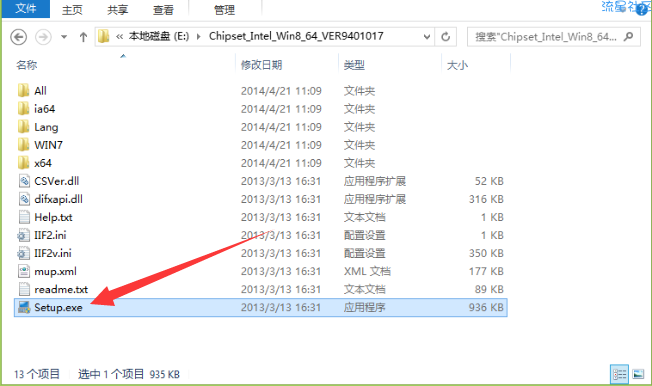Refresh the current folder
The image size is (652, 386).
[446, 37]
